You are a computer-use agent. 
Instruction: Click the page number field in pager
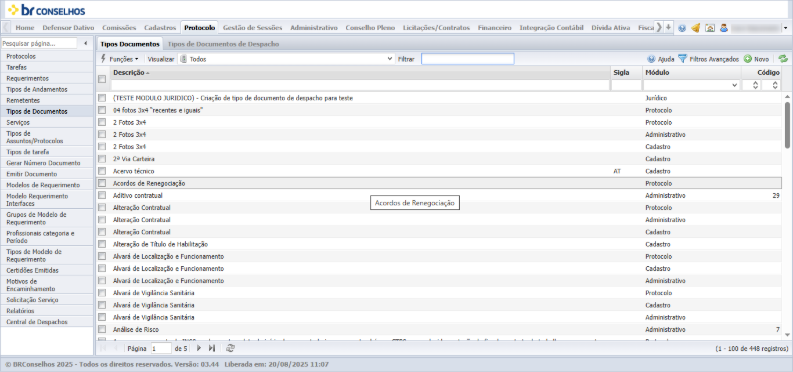[161, 348]
